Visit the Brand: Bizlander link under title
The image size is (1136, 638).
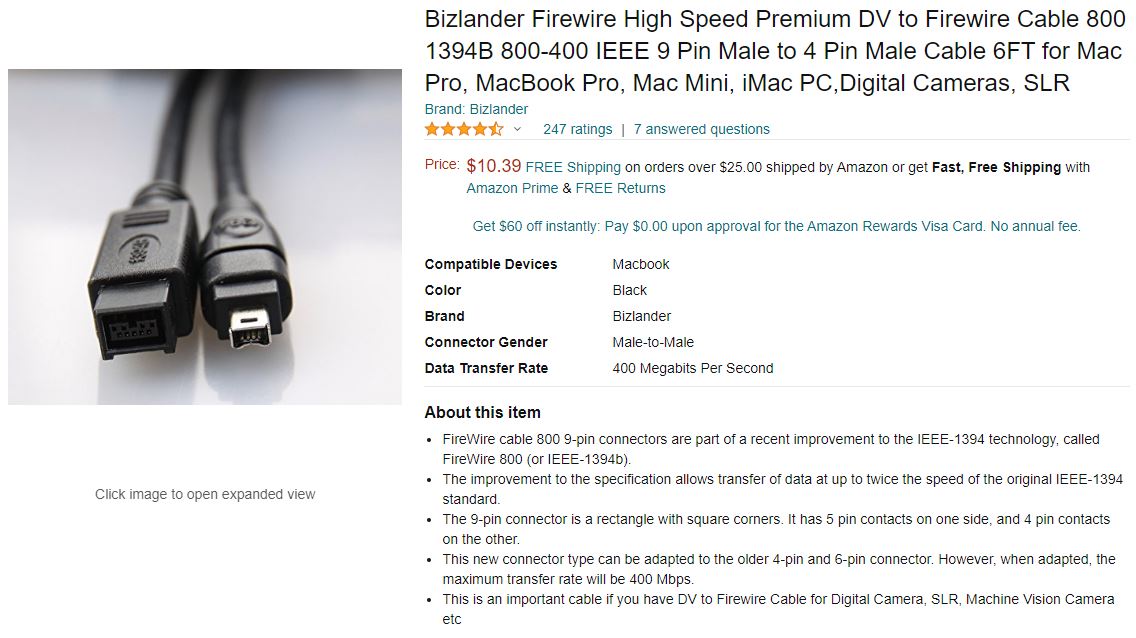[x=476, y=109]
